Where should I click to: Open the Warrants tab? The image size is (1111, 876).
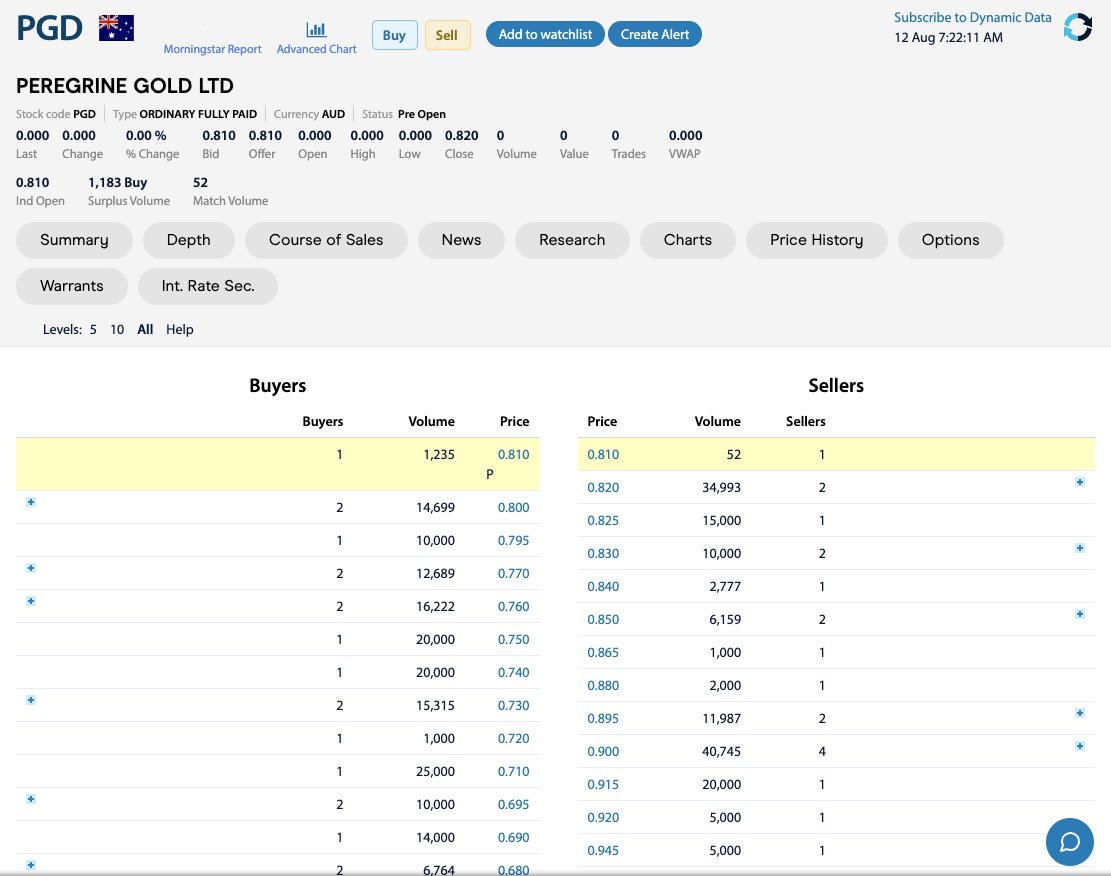click(x=72, y=286)
